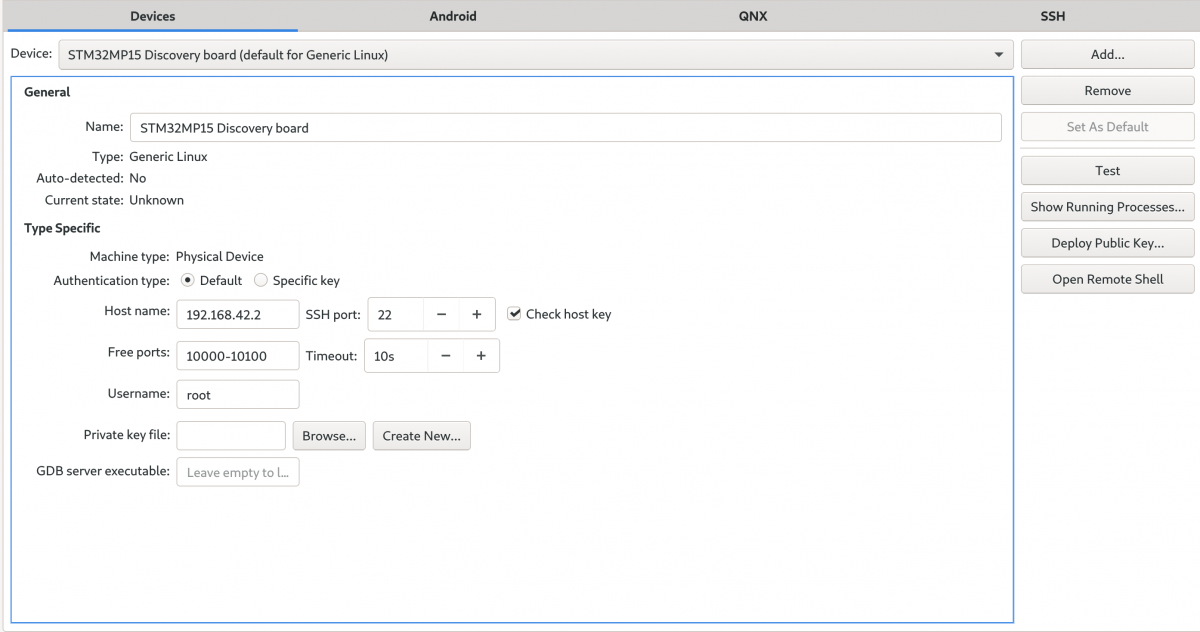Select Specific key authentication type
Screen dimensions: 1200x632
[x=261, y=281]
